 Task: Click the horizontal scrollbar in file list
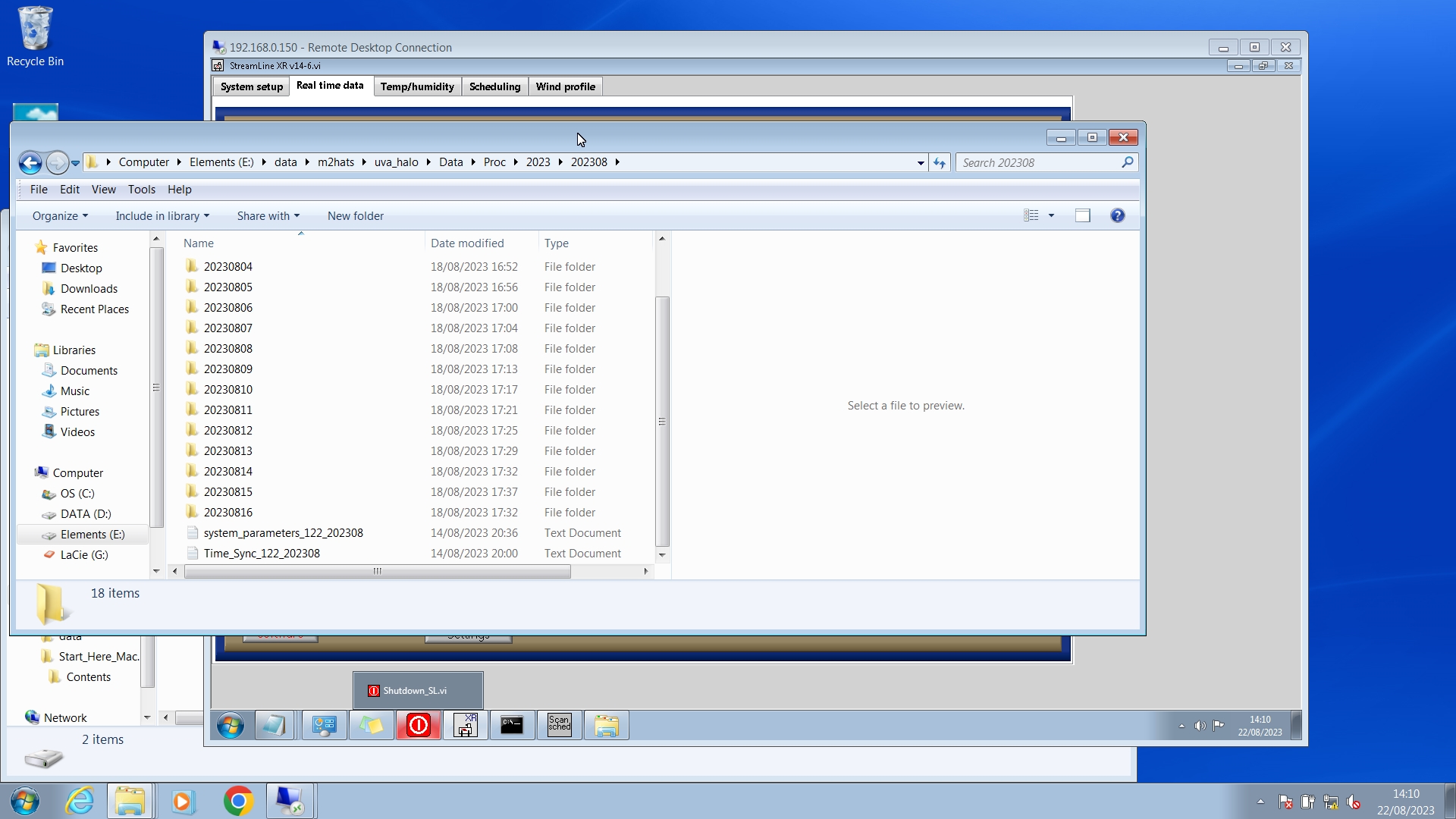coord(377,571)
